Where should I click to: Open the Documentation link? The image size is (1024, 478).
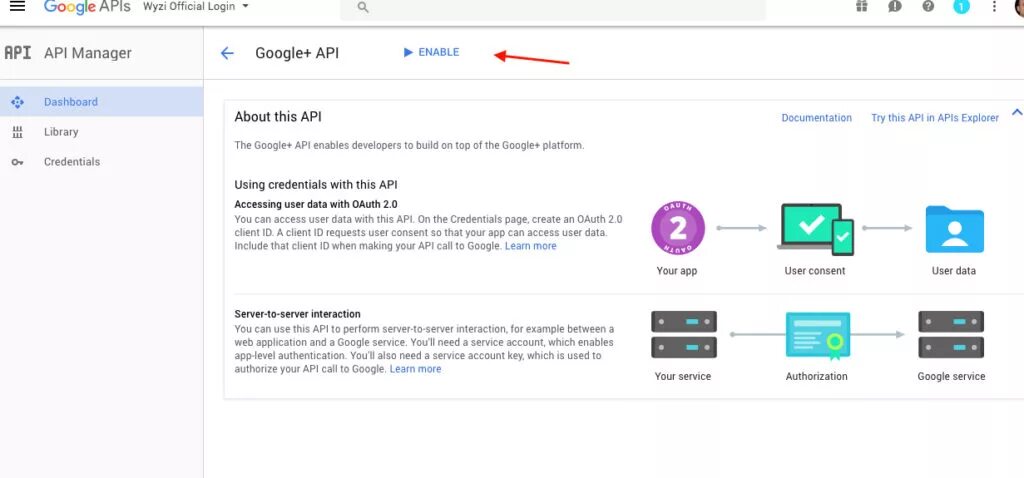coord(816,118)
